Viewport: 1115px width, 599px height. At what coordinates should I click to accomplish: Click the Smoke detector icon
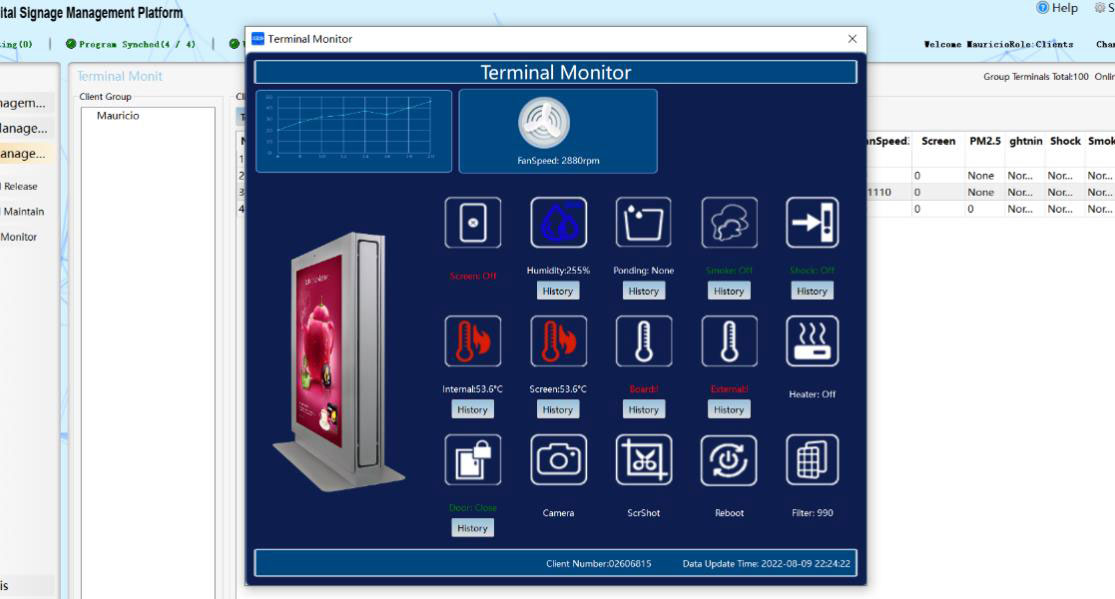pyautogui.click(x=729, y=223)
